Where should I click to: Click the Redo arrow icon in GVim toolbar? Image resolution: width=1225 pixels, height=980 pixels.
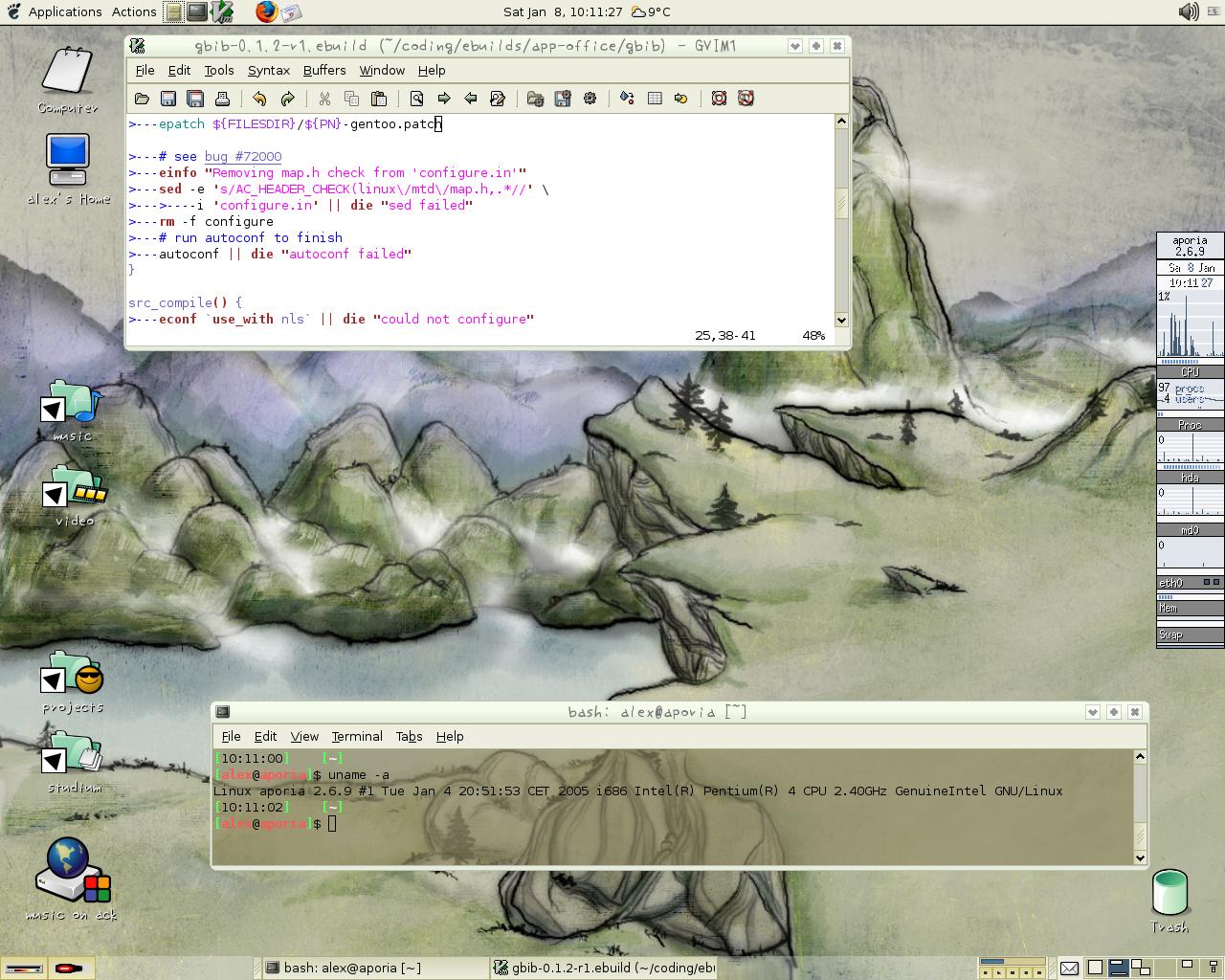pos(287,99)
